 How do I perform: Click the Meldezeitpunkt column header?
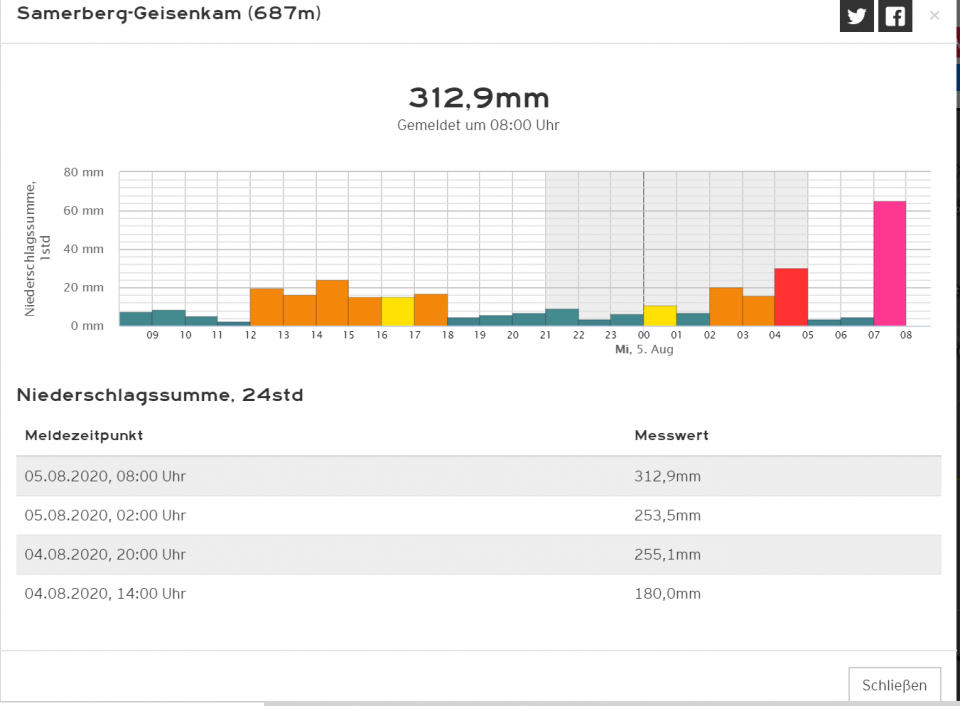(x=84, y=436)
